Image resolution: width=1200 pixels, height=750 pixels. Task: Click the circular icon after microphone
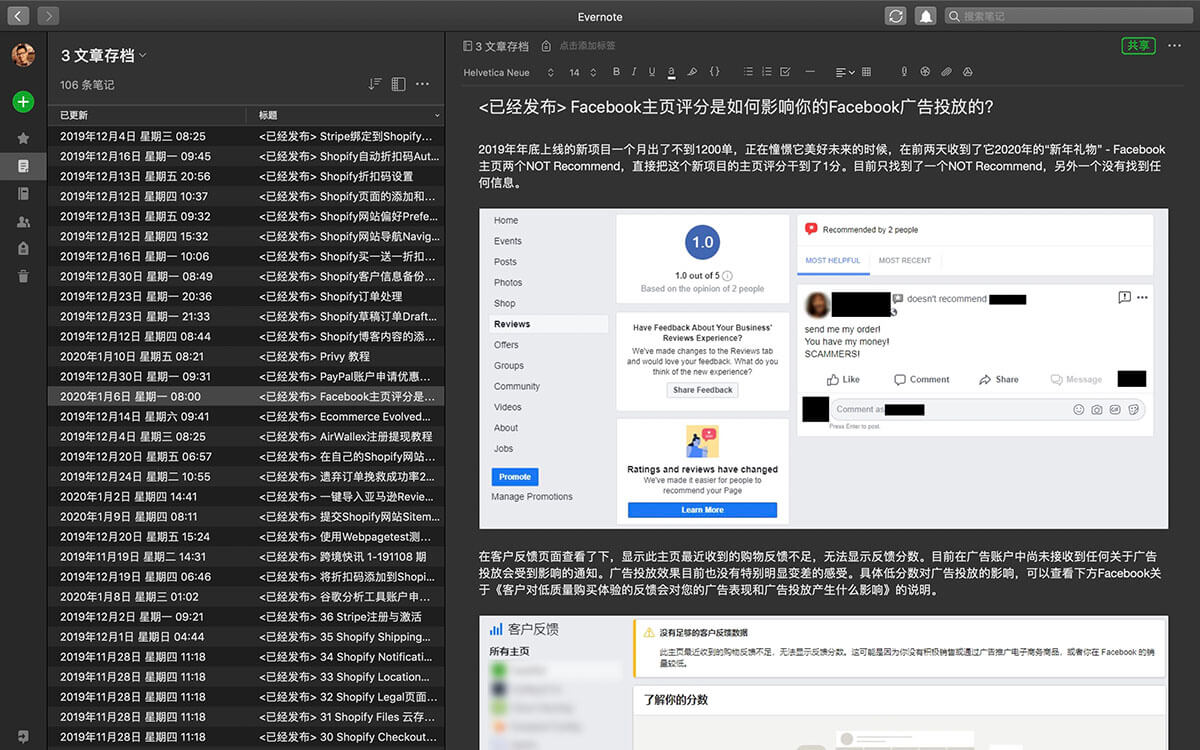[x=925, y=72]
